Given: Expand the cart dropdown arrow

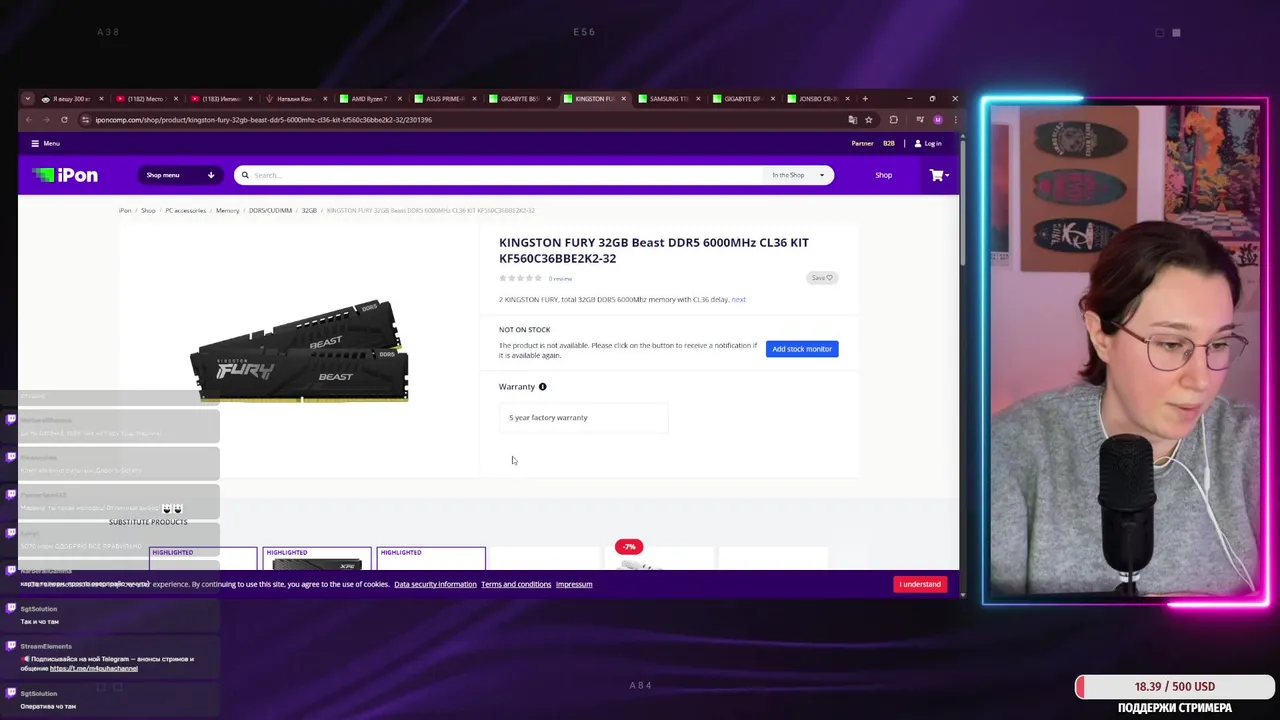Looking at the screenshot, I should (946, 176).
